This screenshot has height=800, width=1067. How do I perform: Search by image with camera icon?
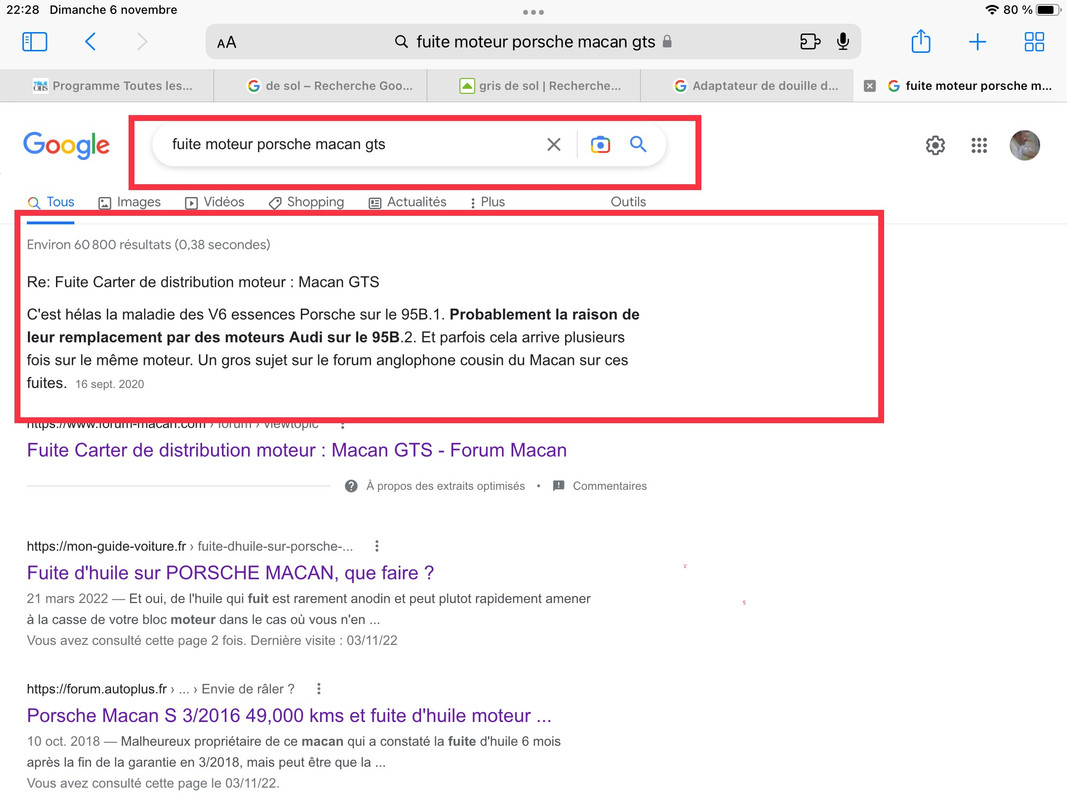600,144
